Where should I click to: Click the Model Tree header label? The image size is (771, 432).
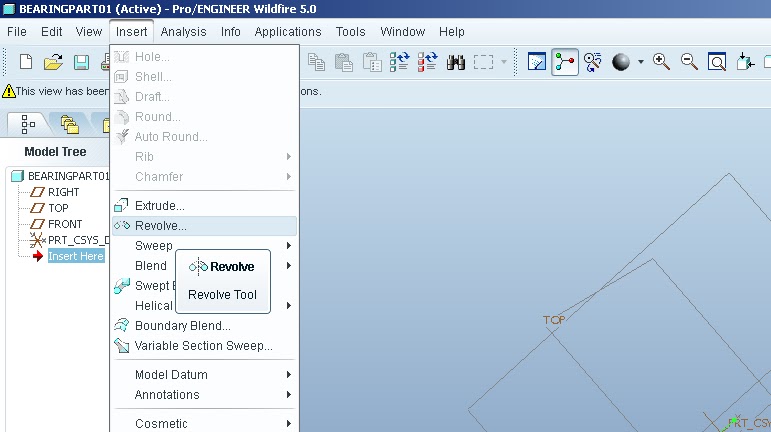55,152
